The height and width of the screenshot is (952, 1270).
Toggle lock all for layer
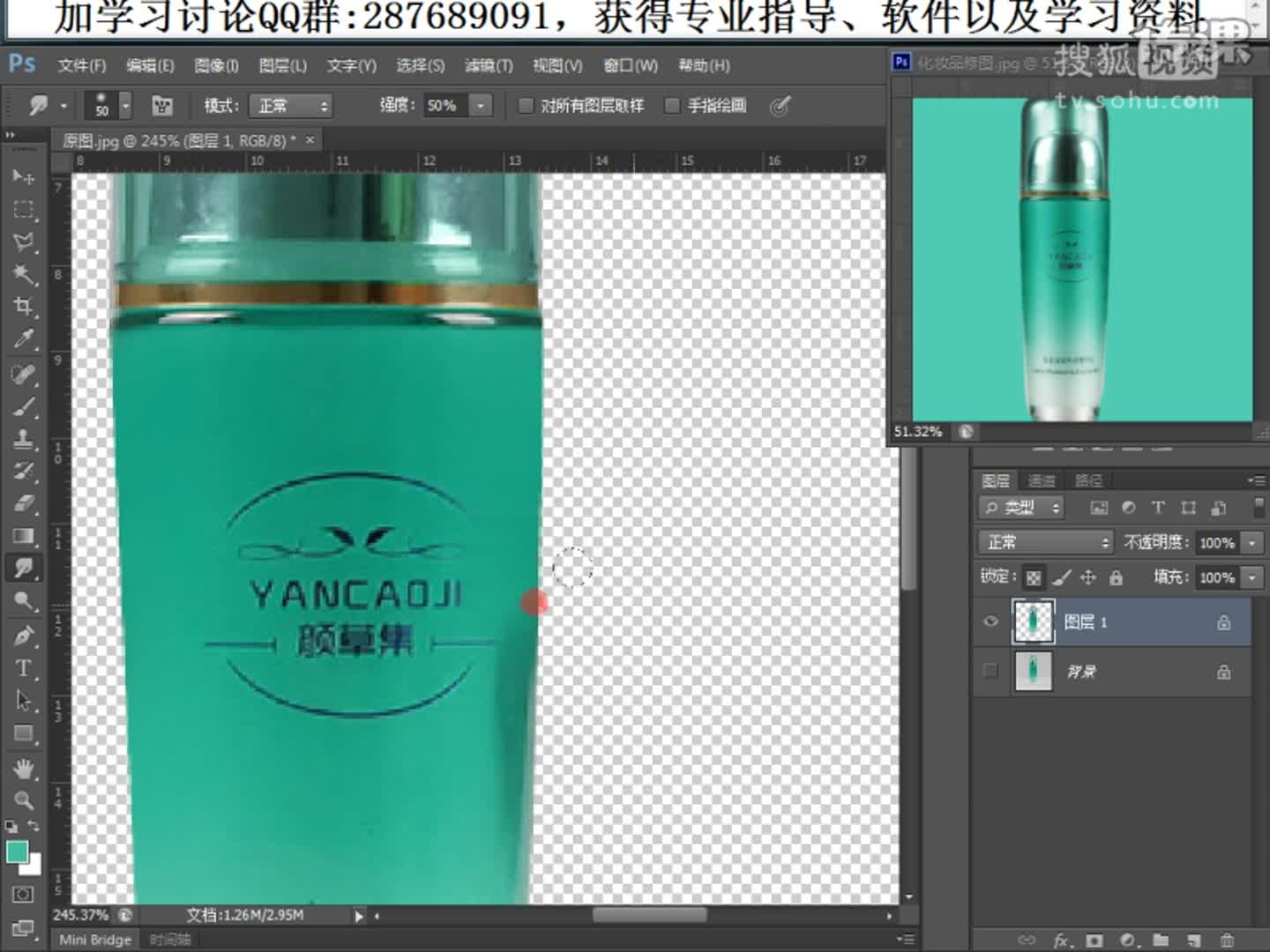(x=1116, y=577)
